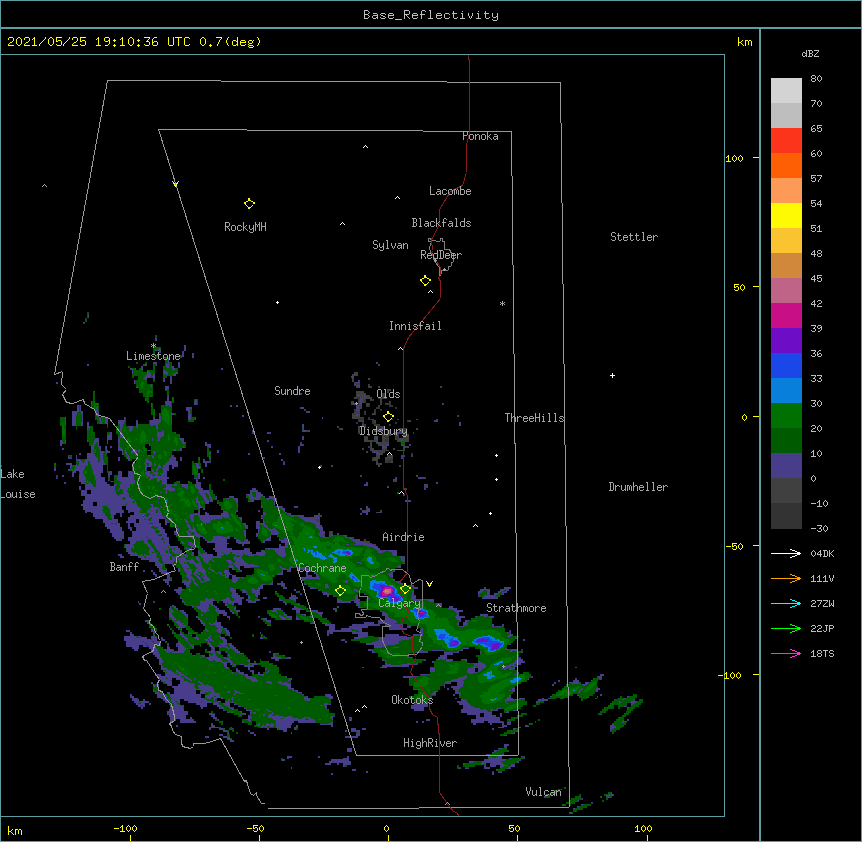Viewport: 862px width, 842px height.
Task: Click the 2021/05/25 19:10:36 UTC timestamp
Action: (99, 42)
